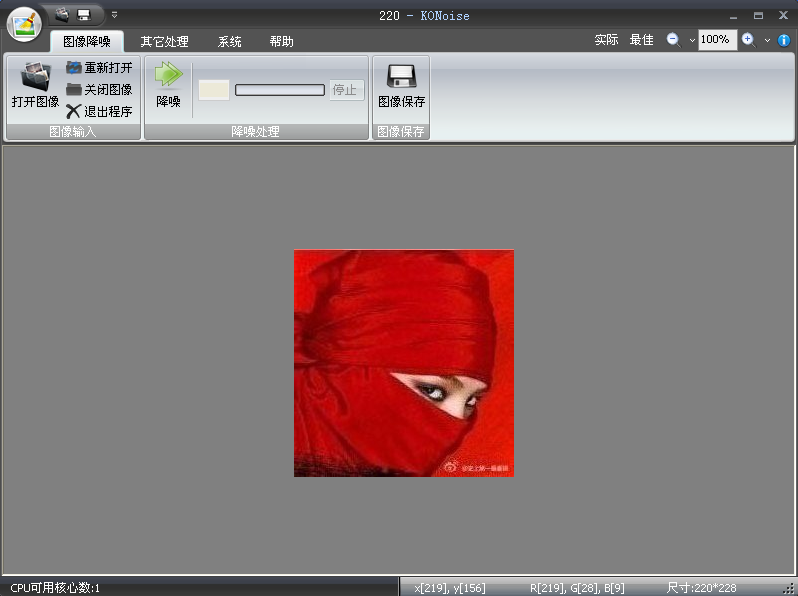Click the zoom in magnifier icon
This screenshot has height=596, width=798.
click(748, 40)
